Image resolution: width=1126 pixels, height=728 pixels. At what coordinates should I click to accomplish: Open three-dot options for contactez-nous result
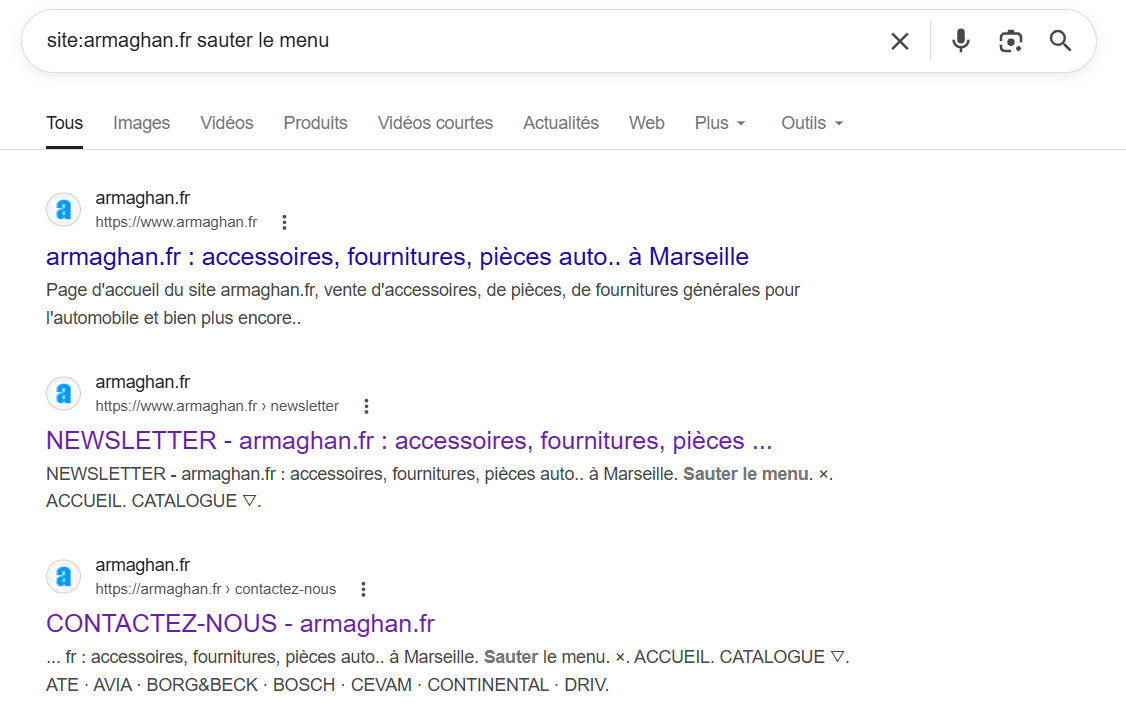[x=364, y=589]
